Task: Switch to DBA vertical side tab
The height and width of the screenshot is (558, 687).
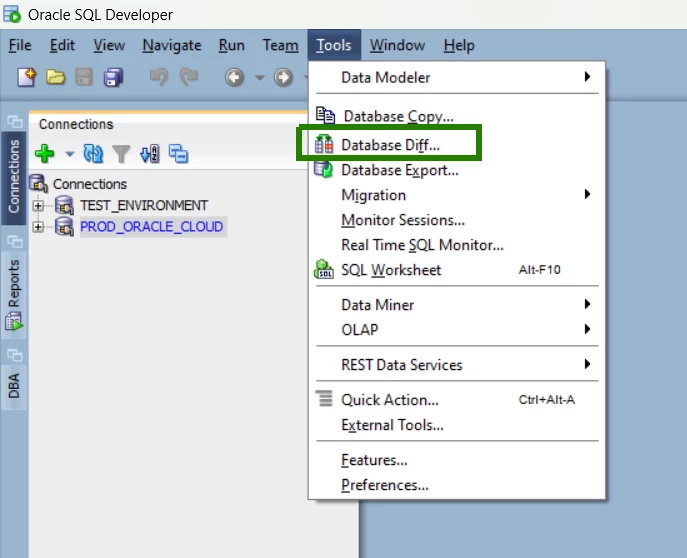Action: tap(14, 386)
